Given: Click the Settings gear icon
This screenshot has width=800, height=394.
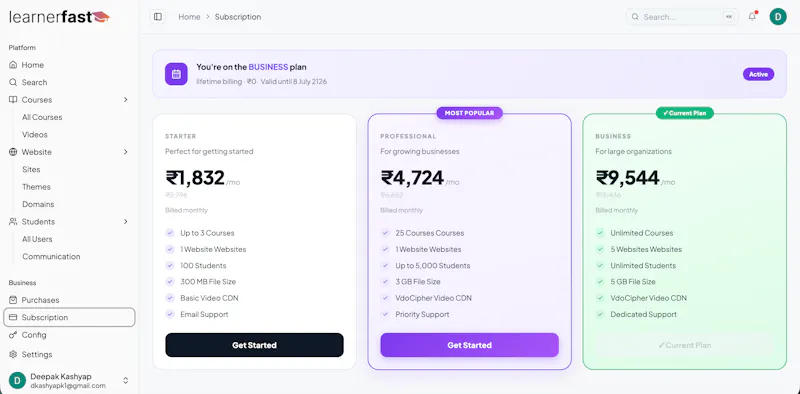Looking at the screenshot, I should tap(13, 354).
